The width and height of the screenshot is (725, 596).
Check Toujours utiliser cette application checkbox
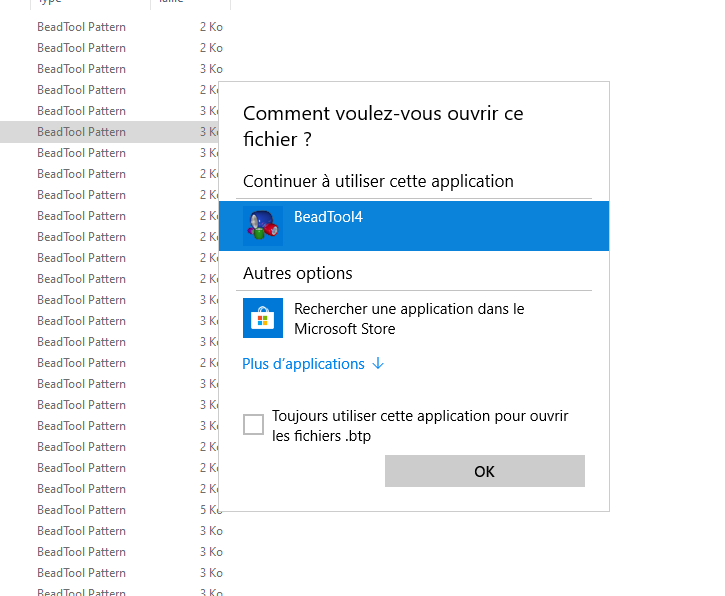pyautogui.click(x=253, y=424)
